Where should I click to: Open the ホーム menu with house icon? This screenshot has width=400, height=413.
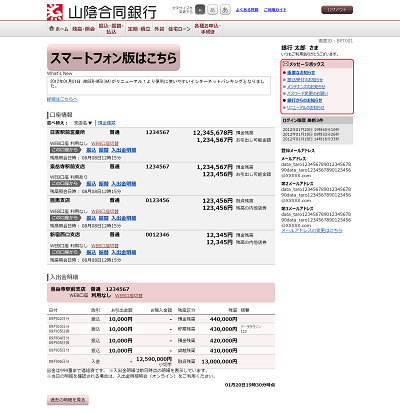58,29
